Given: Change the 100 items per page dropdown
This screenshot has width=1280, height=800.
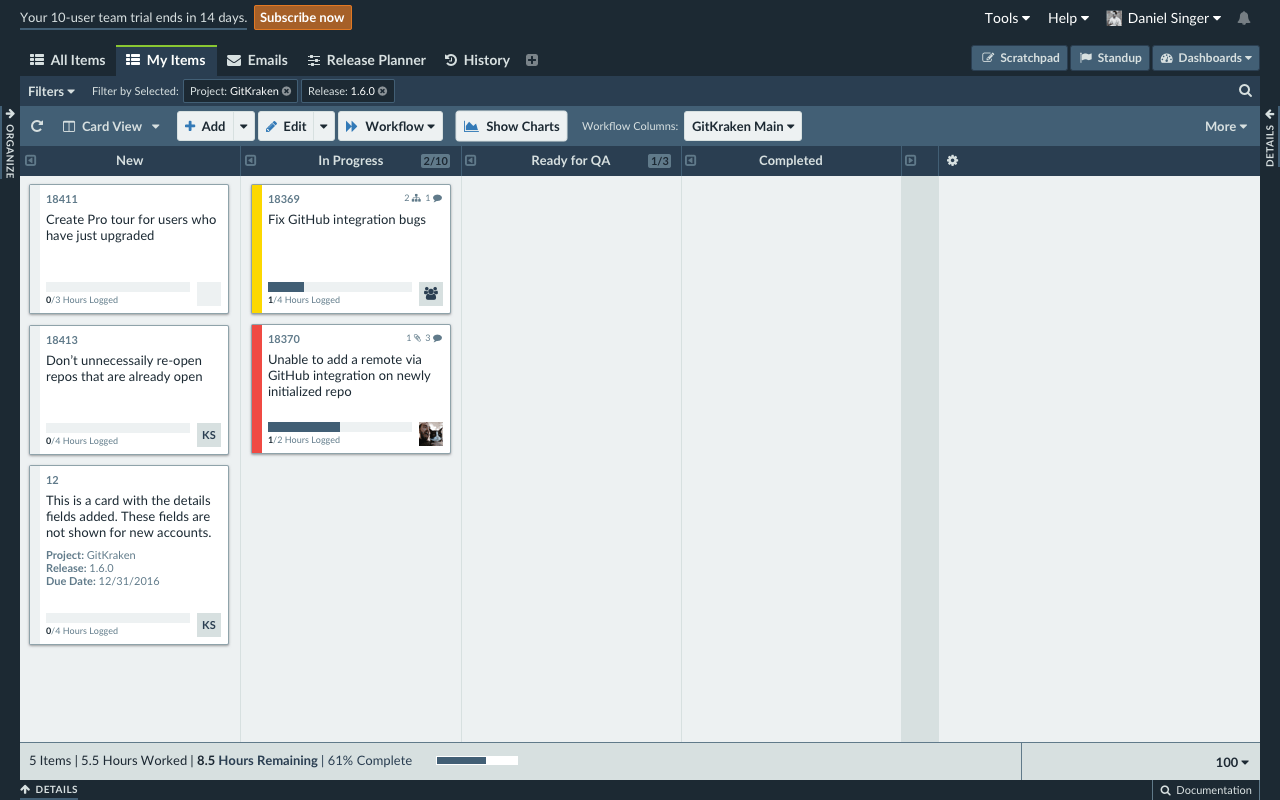Looking at the screenshot, I should (x=1232, y=762).
